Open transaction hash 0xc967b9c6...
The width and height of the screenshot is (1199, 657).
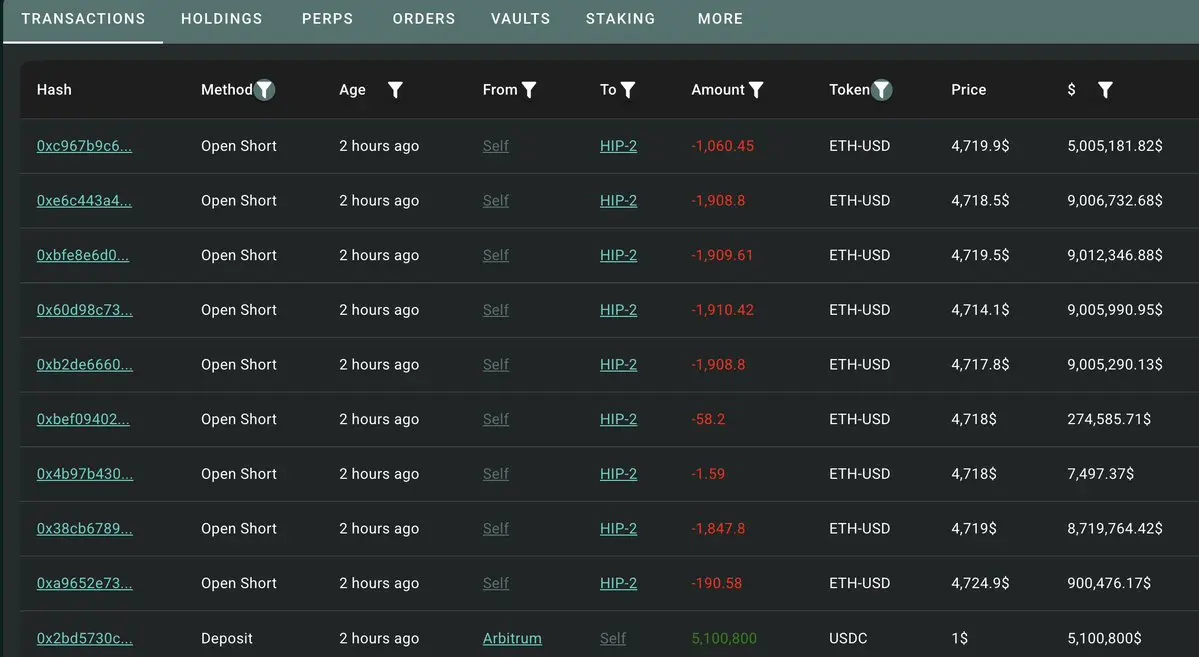click(x=84, y=145)
